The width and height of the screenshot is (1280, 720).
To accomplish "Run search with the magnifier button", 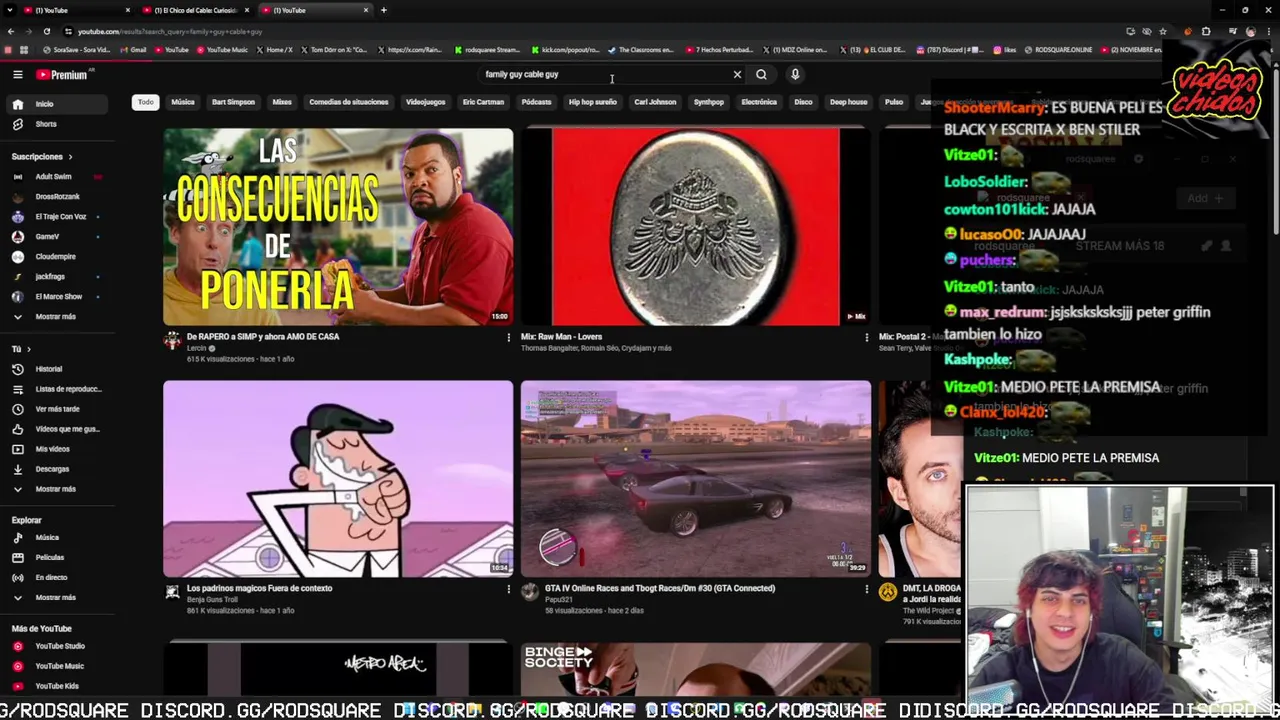I will pyautogui.click(x=761, y=74).
